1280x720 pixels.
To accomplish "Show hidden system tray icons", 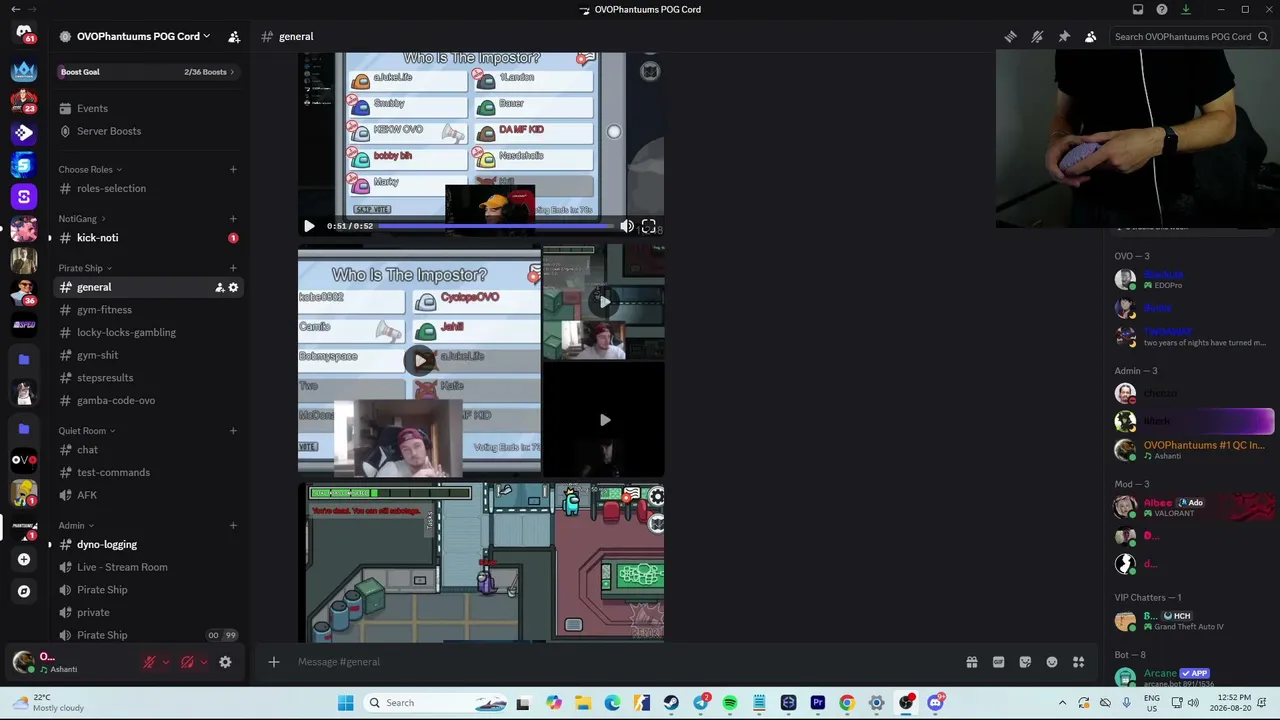I will click(x=1062, y=703).
